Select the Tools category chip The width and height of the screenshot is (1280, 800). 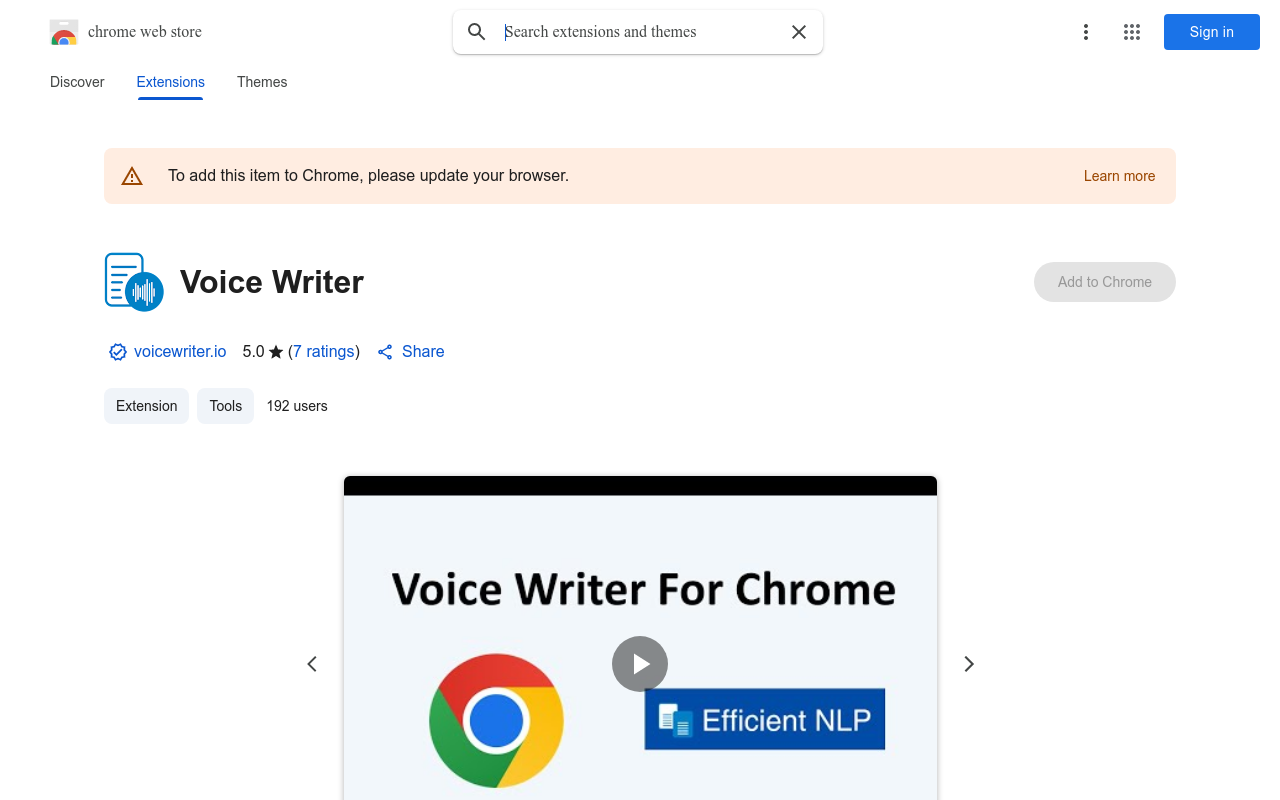pyautogui.click(x=226, y=406)
